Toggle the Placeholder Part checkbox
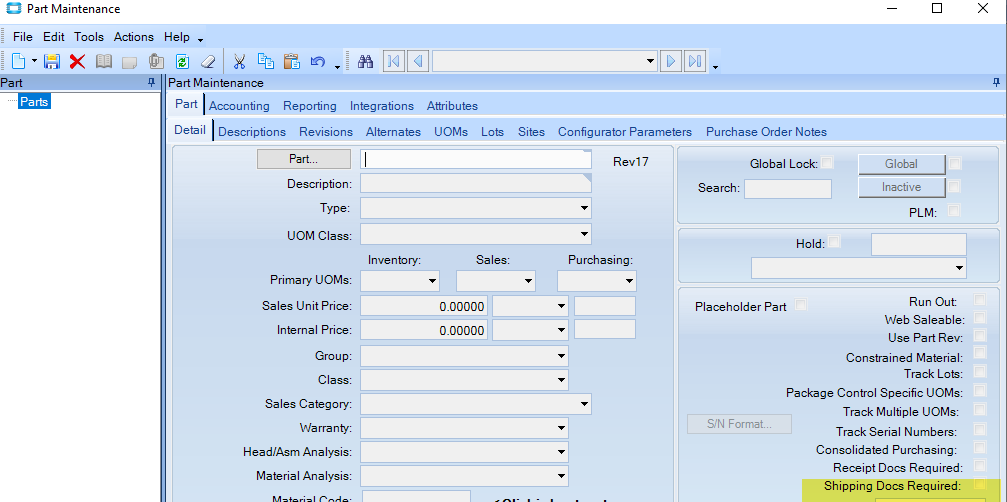This screenshot has height=502, width=1007. pos(801,306)
